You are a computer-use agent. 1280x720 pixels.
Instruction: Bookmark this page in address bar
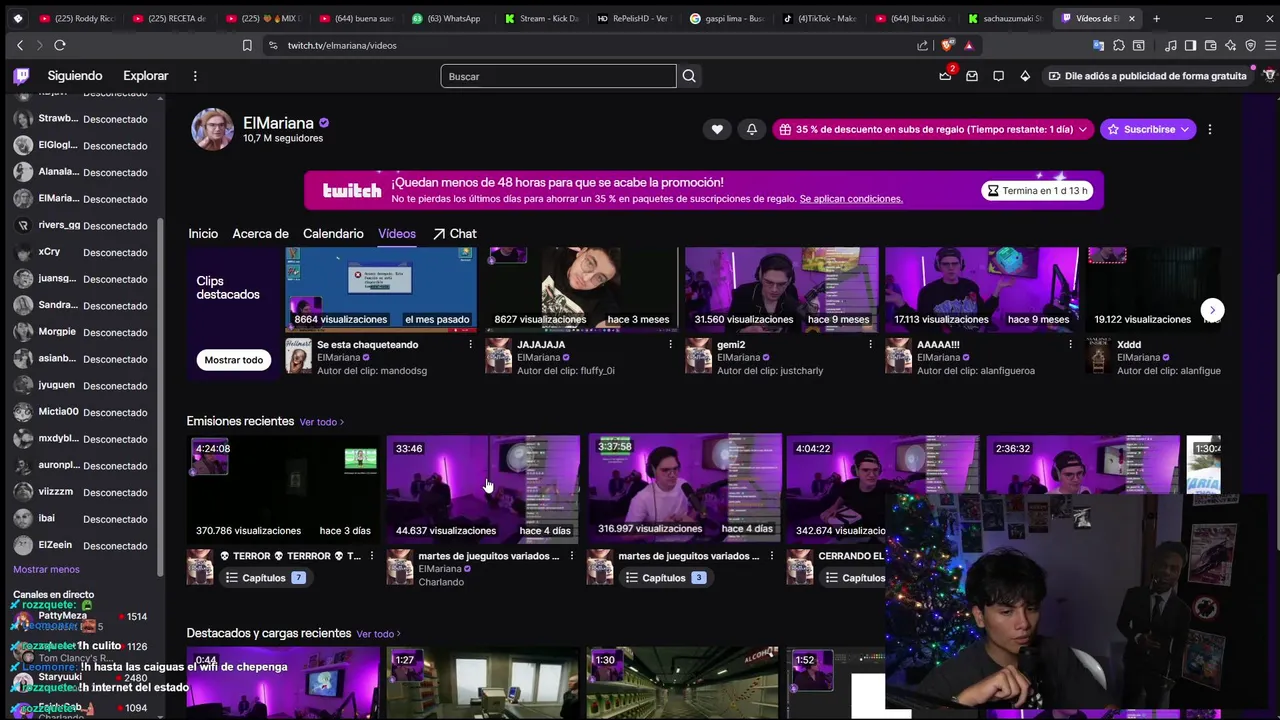click(x=247, y=45)
